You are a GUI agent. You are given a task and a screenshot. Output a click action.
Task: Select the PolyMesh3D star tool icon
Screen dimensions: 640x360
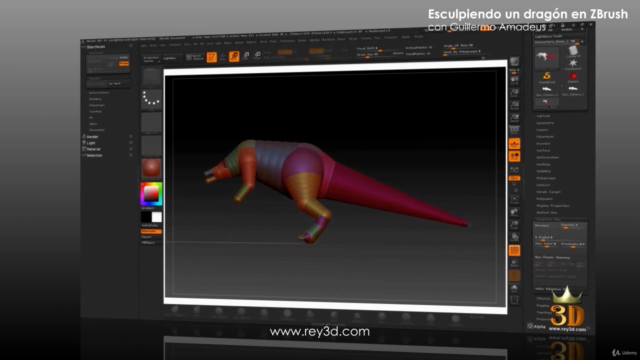pyautogui.click(x=573, y=64)
